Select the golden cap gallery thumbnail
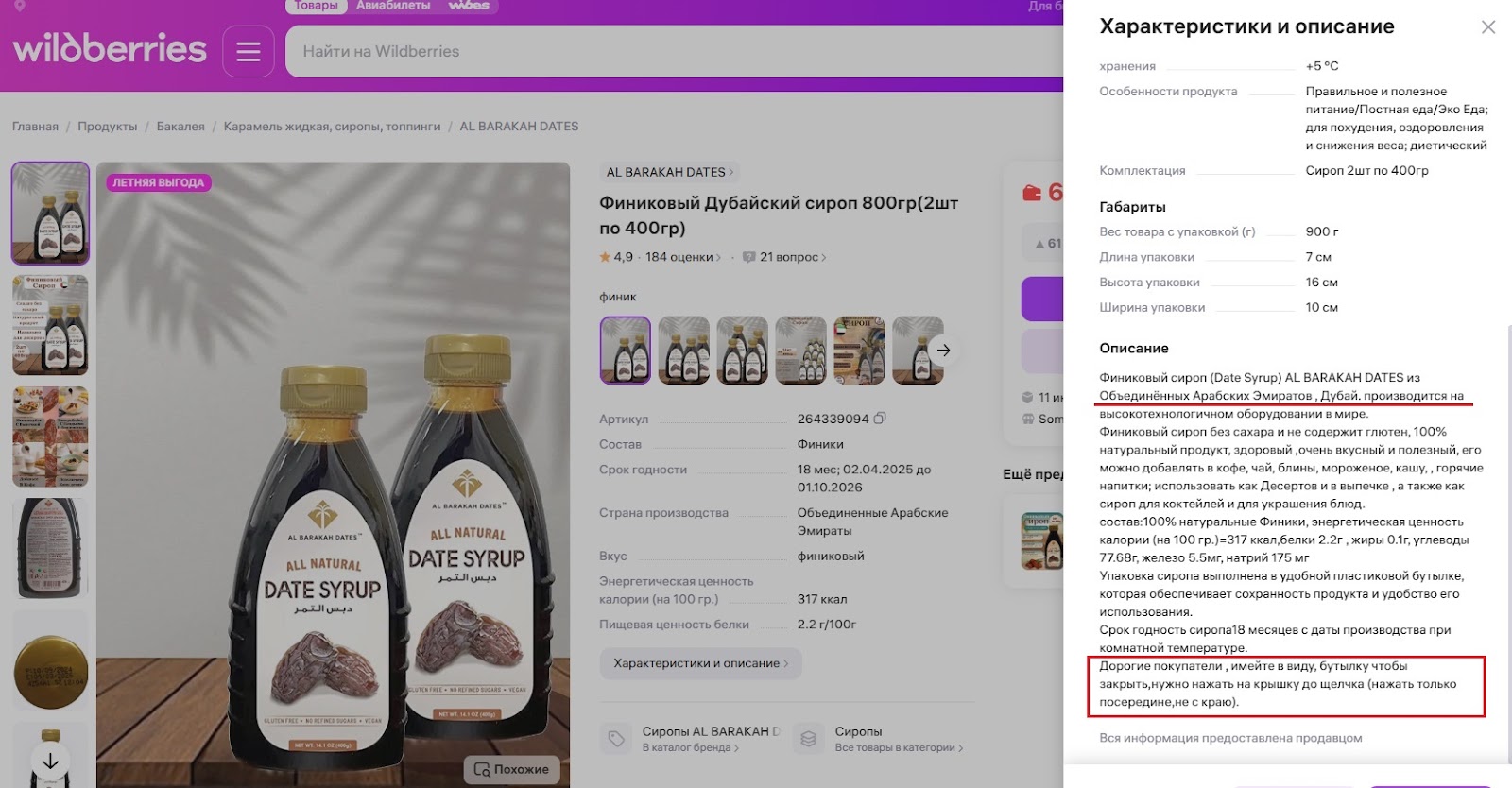1512x788 pixels. click(51, 660)
